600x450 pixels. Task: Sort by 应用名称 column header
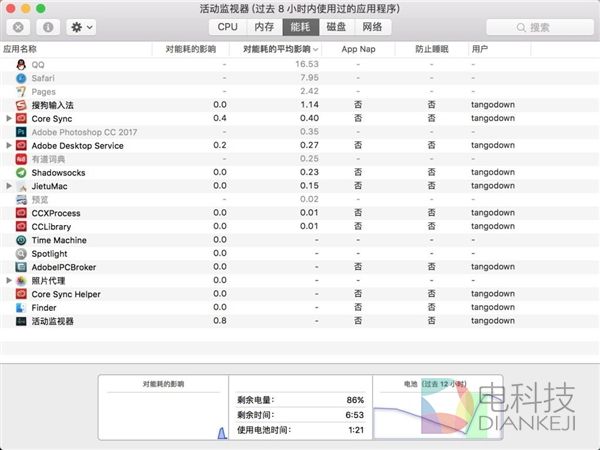click(x=76, y=49)
